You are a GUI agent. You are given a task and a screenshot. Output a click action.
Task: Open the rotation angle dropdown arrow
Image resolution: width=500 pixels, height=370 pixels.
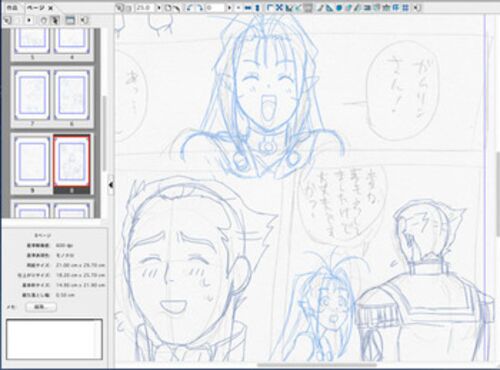pyautogui.click(x=229, y=8)
